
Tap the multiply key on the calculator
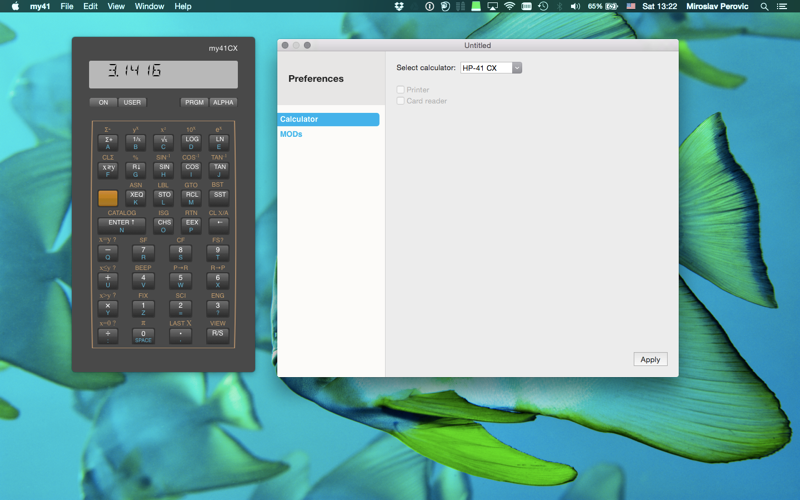click(x=108, y=309)
